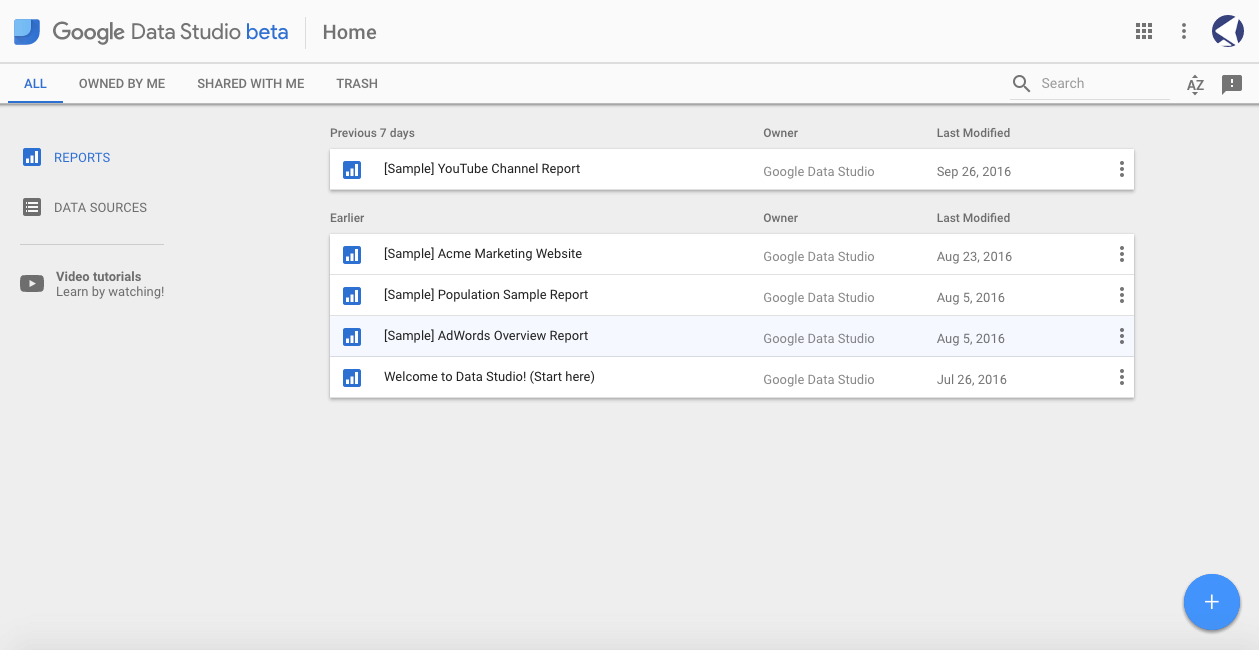Open the more options menu for YouTube Channel Report

point(1122,169)
